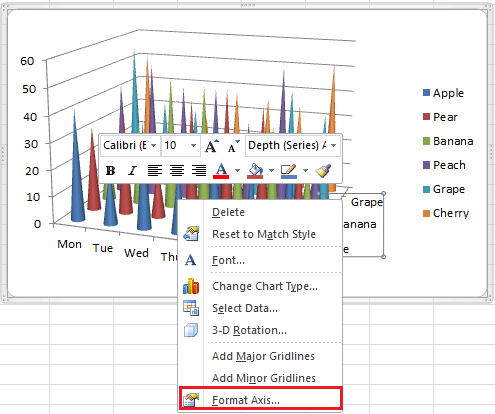This screenshot has width=495, height=414.
Task: Open the font size 10 dropdown
Action: pyautogui.click(x=193, y=146)
